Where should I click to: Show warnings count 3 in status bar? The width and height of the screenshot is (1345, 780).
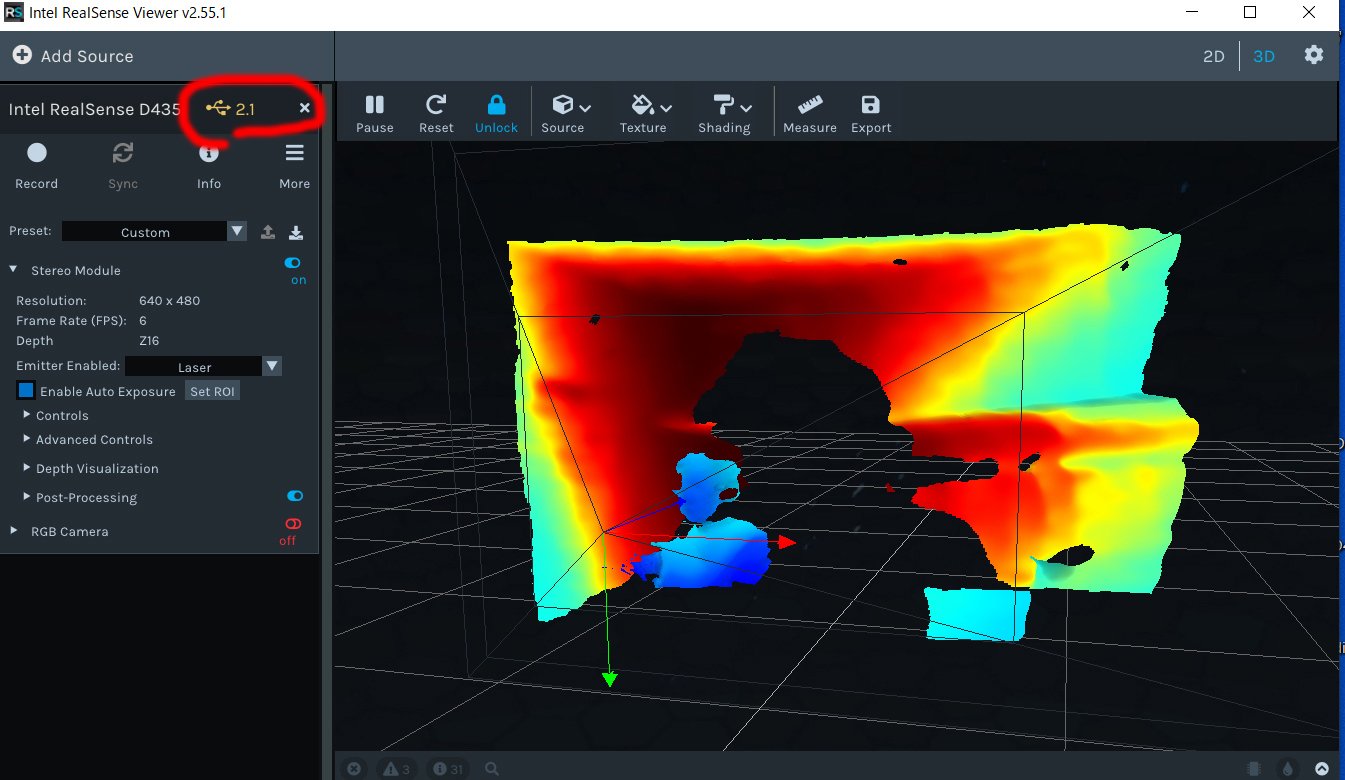[x=394, y=769]
